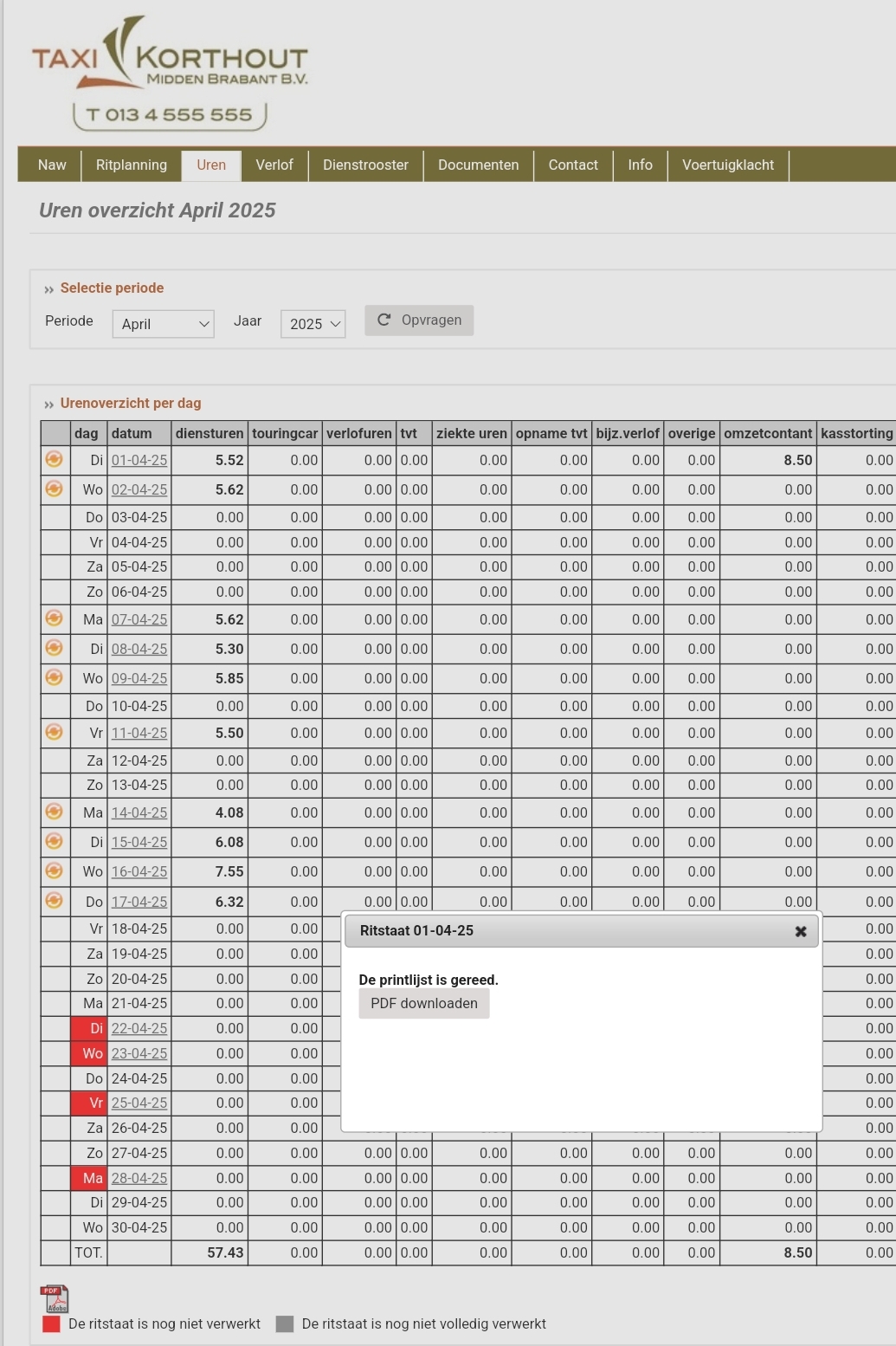The image size is (896, 1346).
Task: Click the orange icon for 11-04-25 row
Action: point(54,732)
